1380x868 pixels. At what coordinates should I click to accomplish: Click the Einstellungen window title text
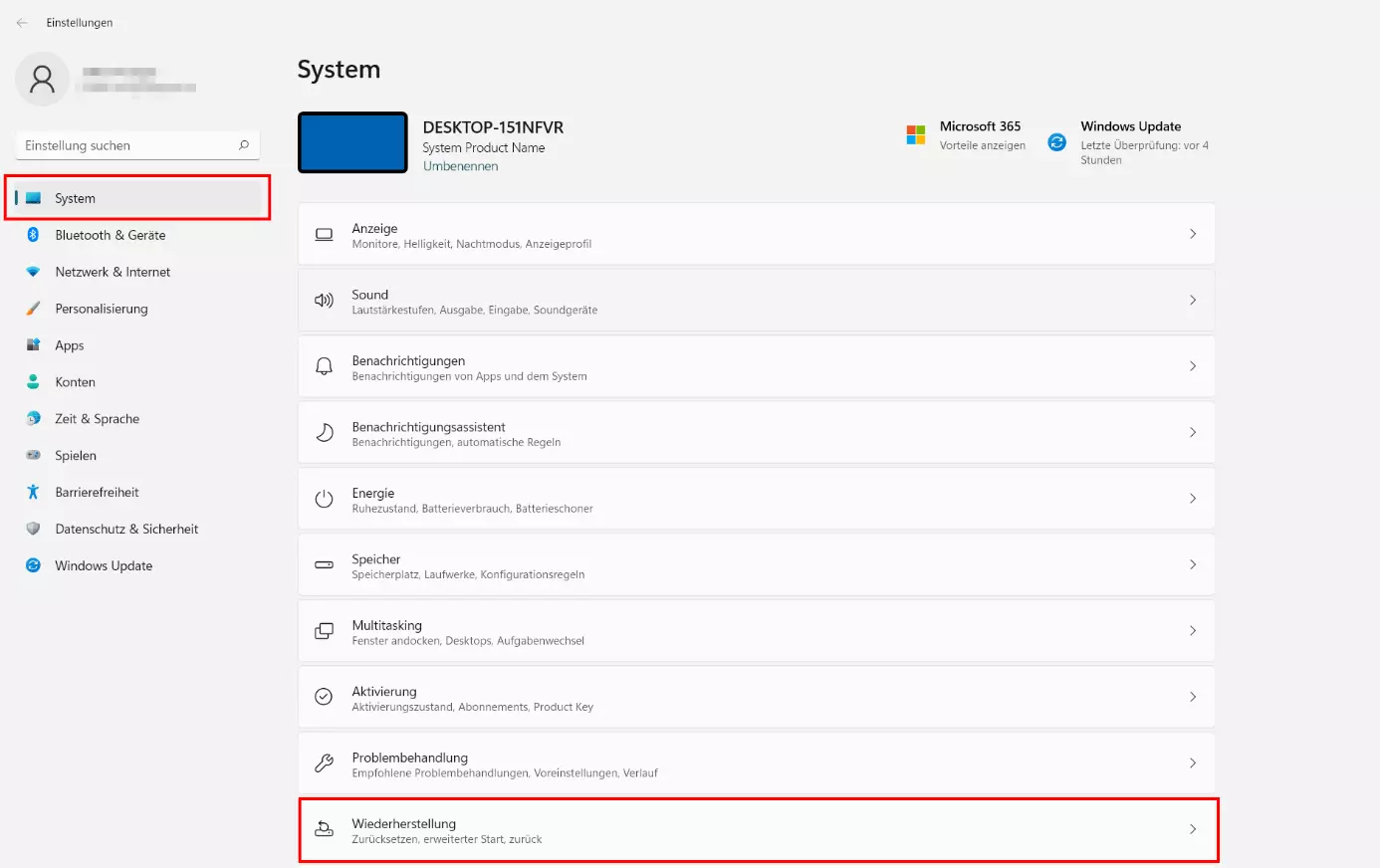click(80, 22)
